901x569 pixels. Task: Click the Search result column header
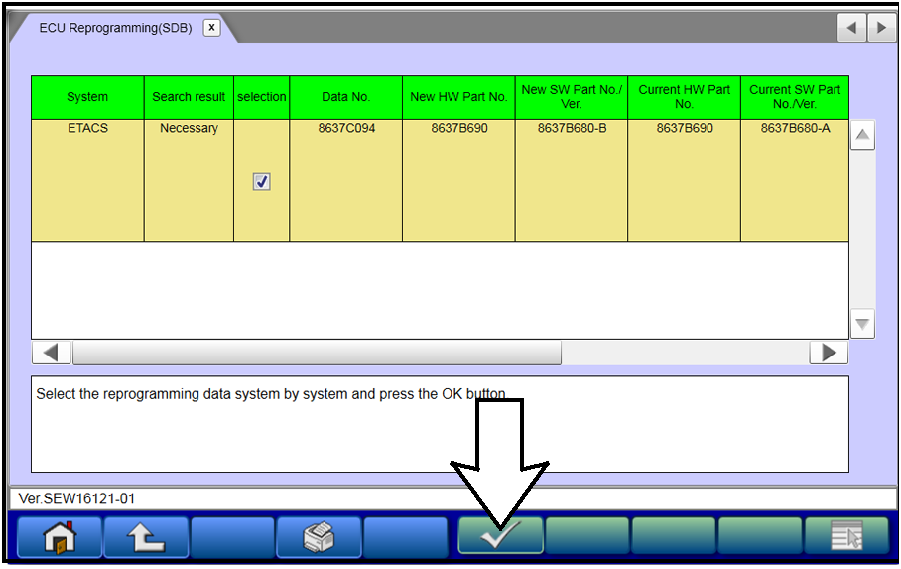coord(189,97)
